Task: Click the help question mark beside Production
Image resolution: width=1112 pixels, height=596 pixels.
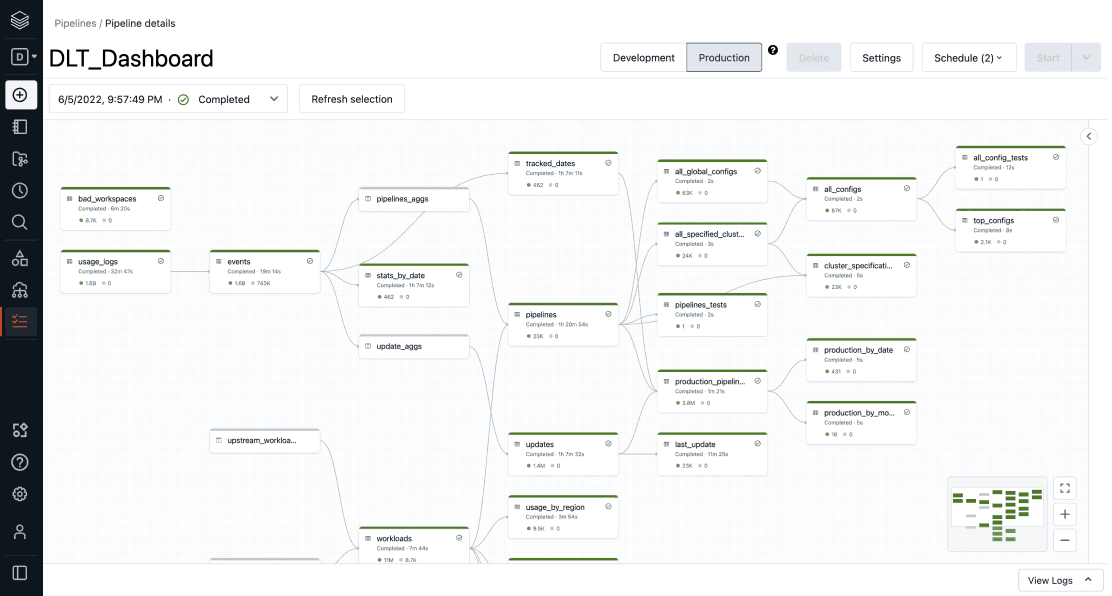Action: 773,50
